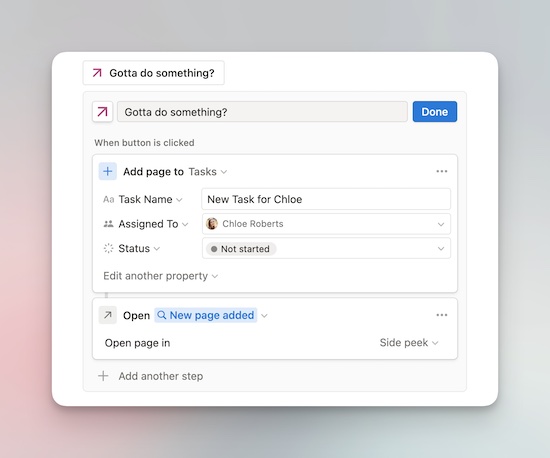The width and height of the screenshot is (550, 458).
Task: Click Chloe Roberts avatar in Assigned To field
Action: (x=212, y=224)
